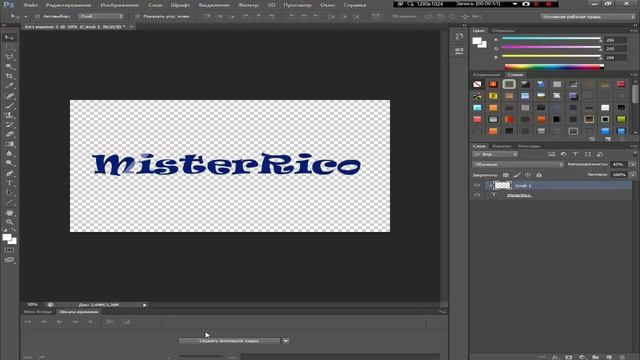Open the Фильтр menu

click(248, 5)
